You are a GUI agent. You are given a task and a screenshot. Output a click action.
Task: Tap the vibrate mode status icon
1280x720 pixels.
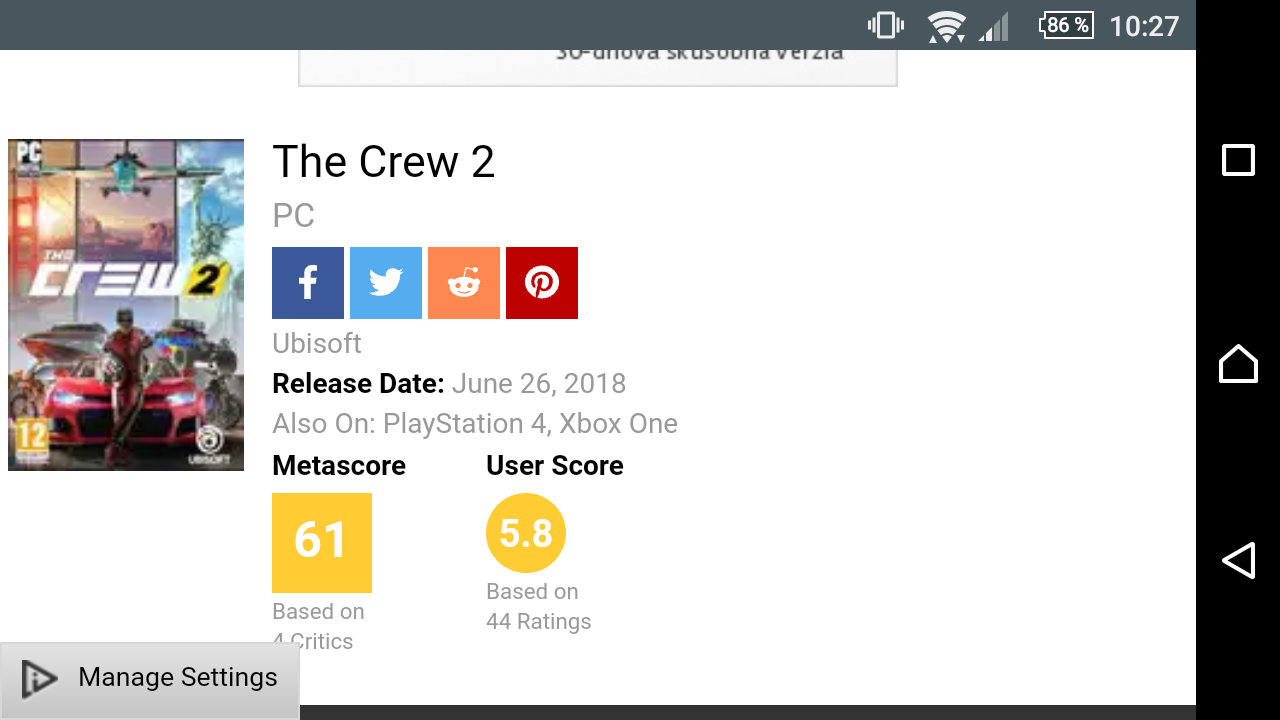[886, 25]
